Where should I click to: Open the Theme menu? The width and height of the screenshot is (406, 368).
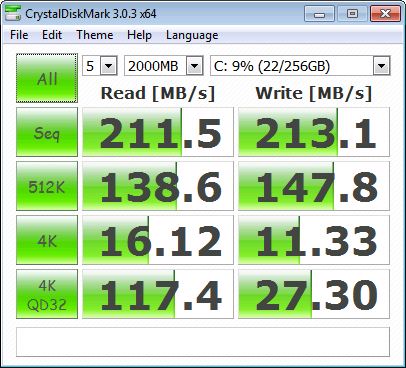click(95, 35)
